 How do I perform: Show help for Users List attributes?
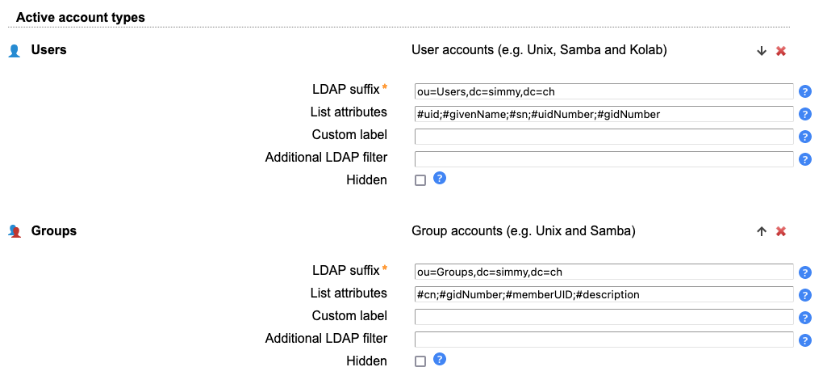[805, 114]
